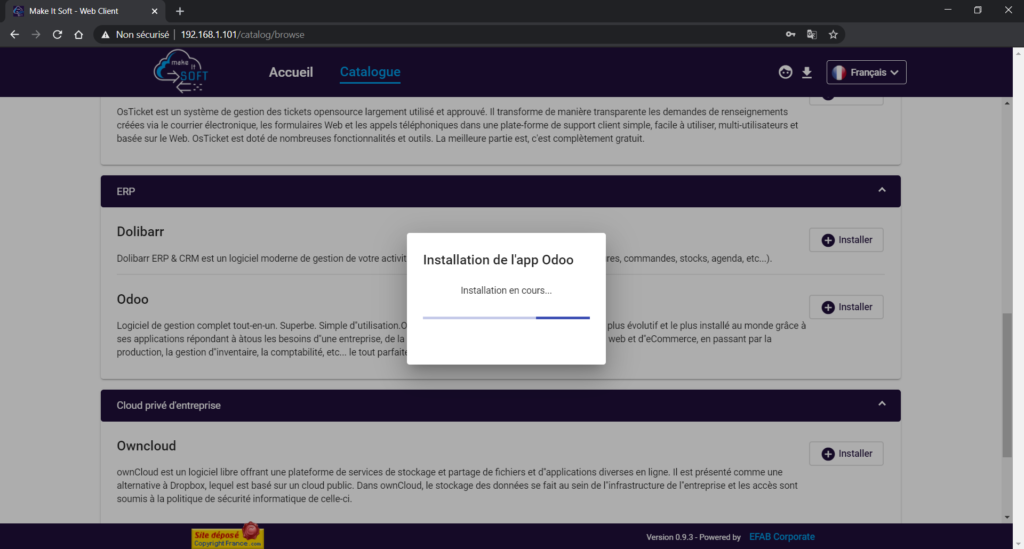Collapse the Cloud privé d'entreprise chevron

[x=882, y=404]
